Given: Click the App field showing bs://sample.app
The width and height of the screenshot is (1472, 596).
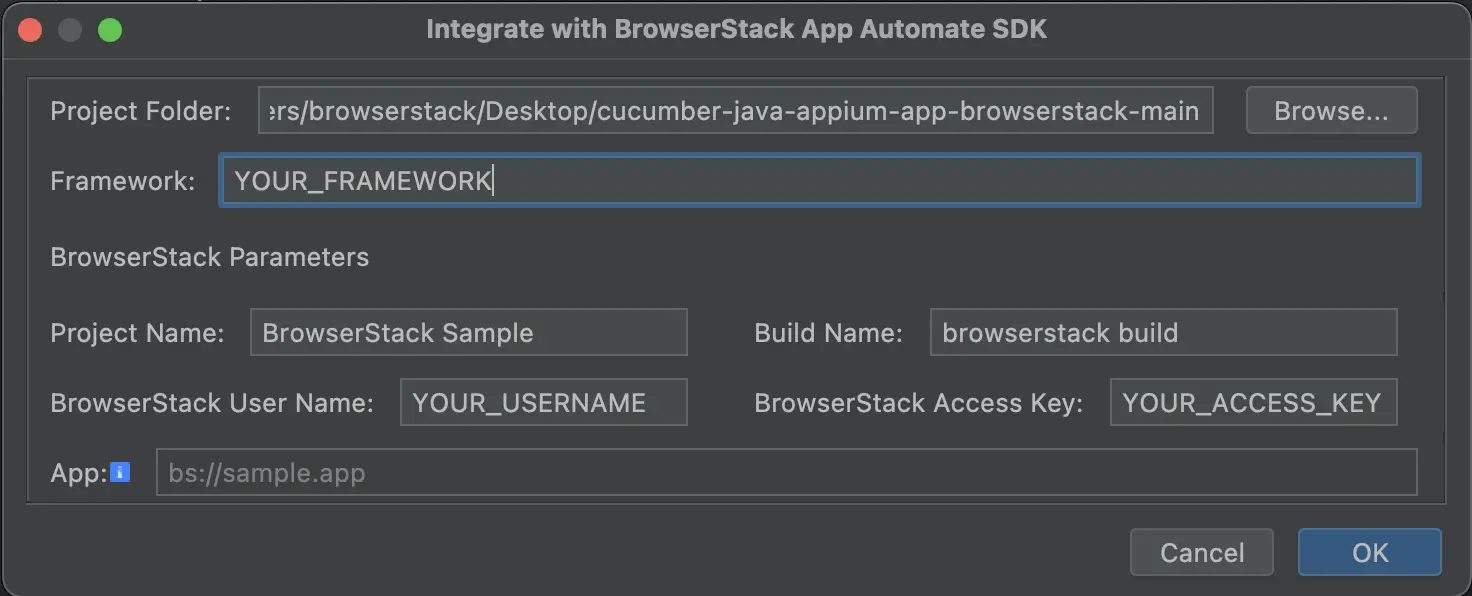Looking at the screenshot, I should click(786, 473).
